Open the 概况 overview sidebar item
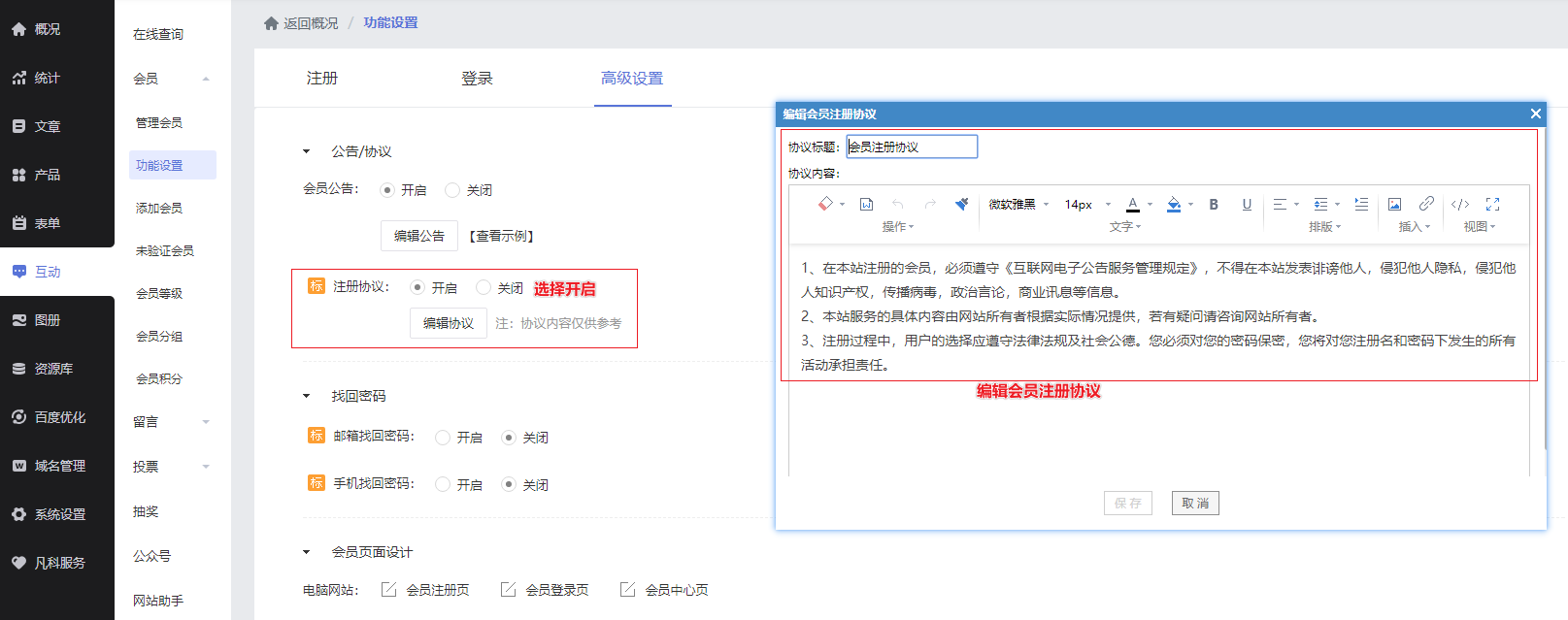The width and height of the screenshot is (1568, 620). tap(56, 29)
